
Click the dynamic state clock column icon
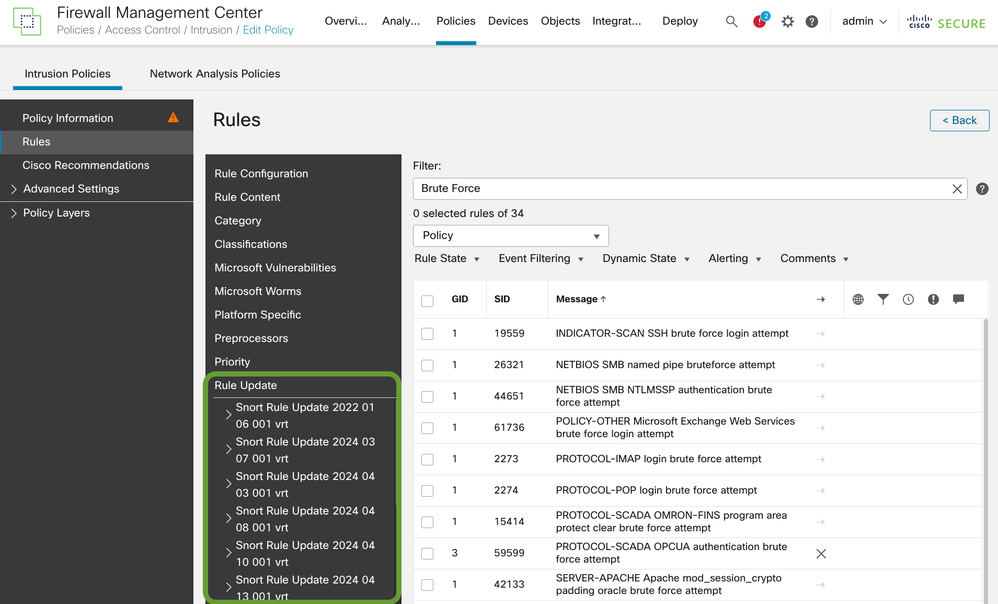908,299
